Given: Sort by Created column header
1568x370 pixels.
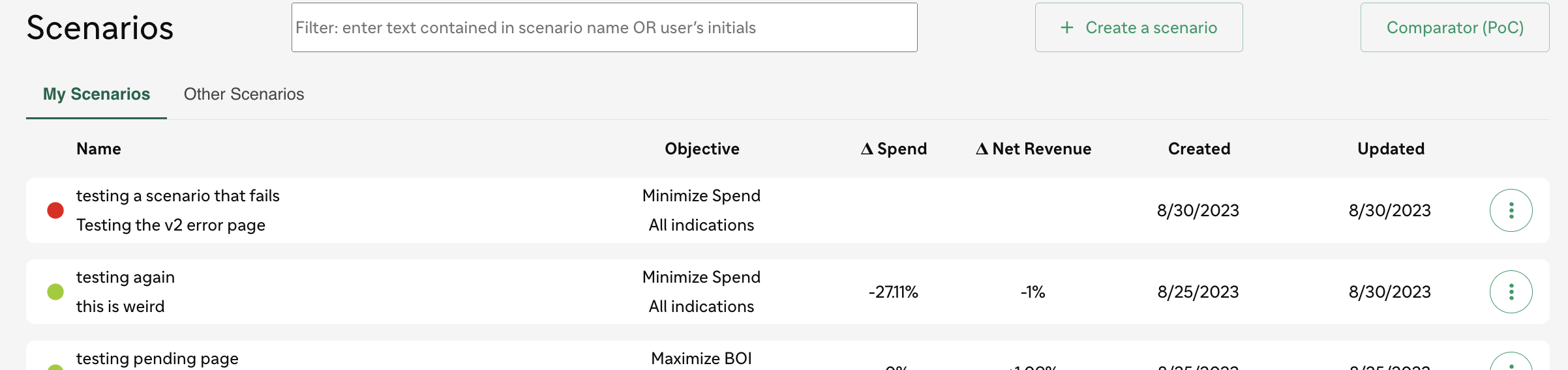Looking at the screenshot, I should coord(1199,149).
